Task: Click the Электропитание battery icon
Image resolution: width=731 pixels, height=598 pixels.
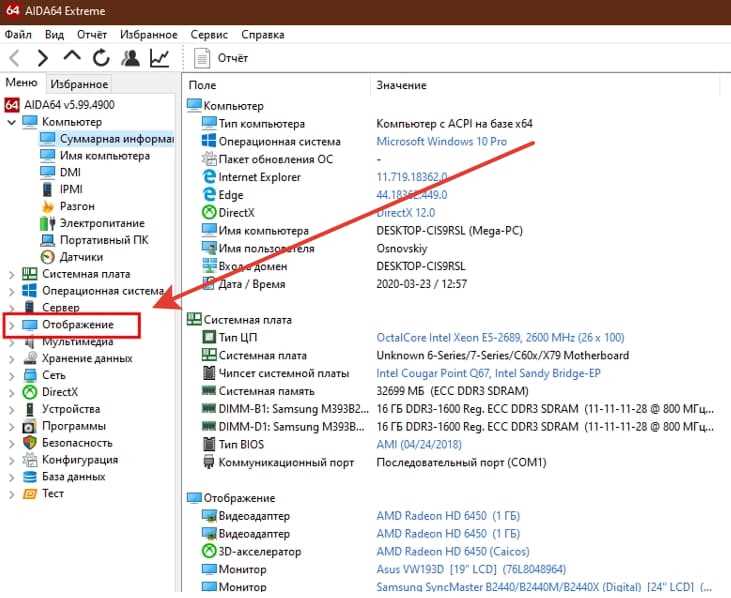Action: [x=48, y=223]
